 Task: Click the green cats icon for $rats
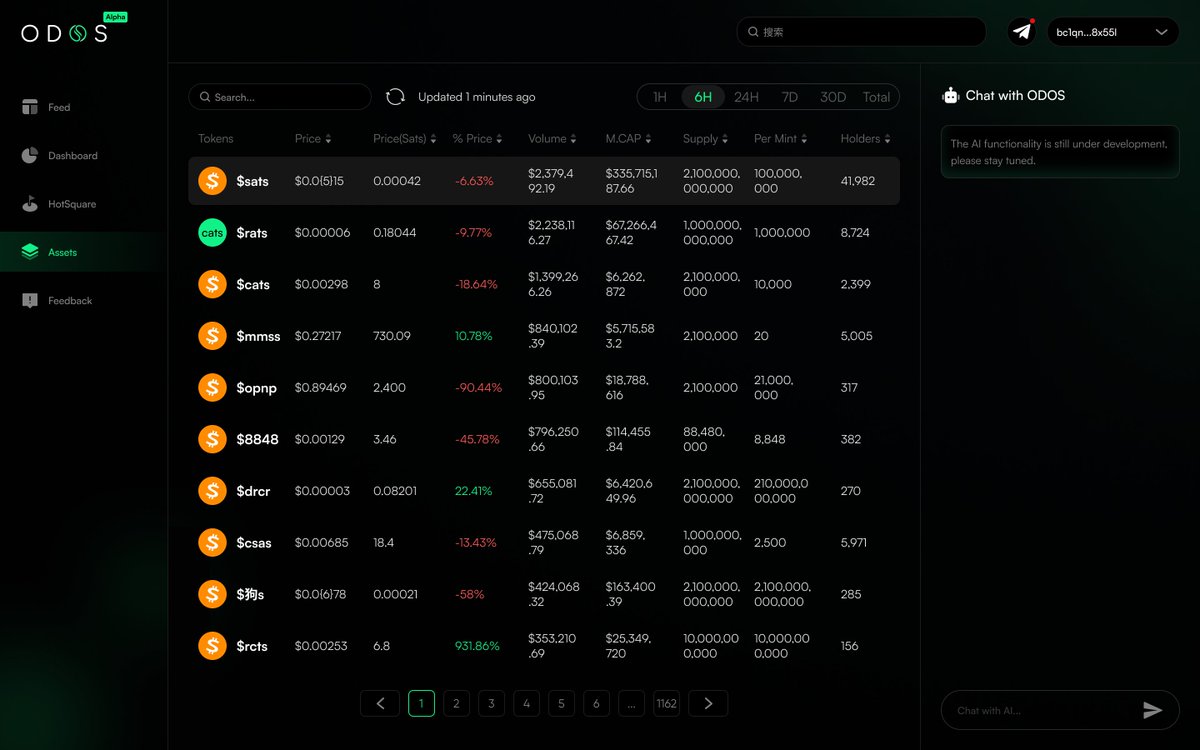coord(212,233)
